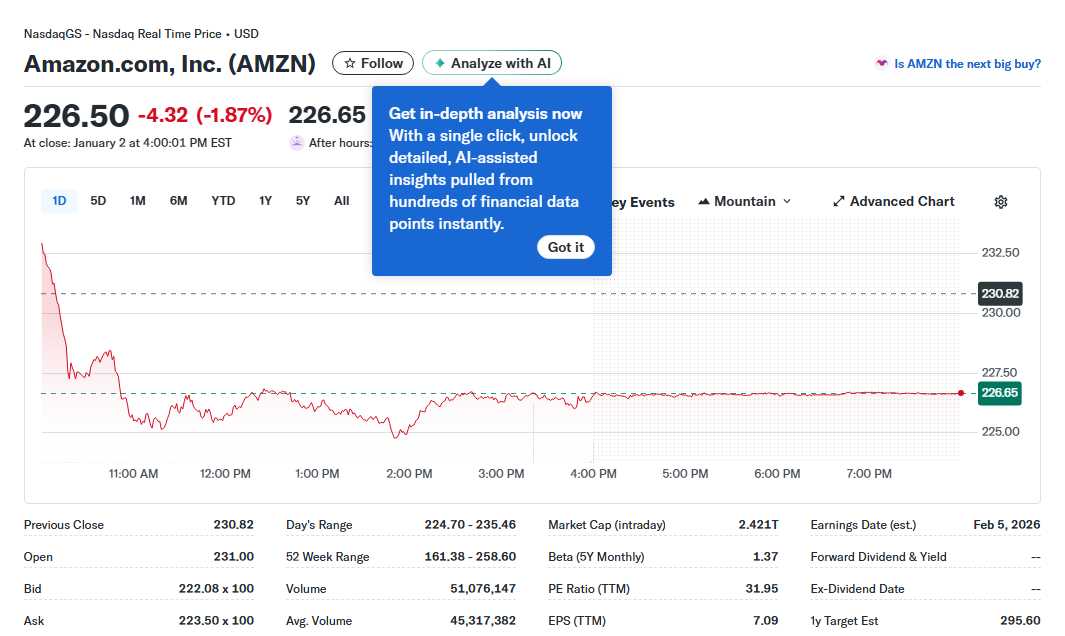Follow the AMZN stock
Image resolution: width=1065 pixels, height=636 pixels.
[x=372, y=62]
